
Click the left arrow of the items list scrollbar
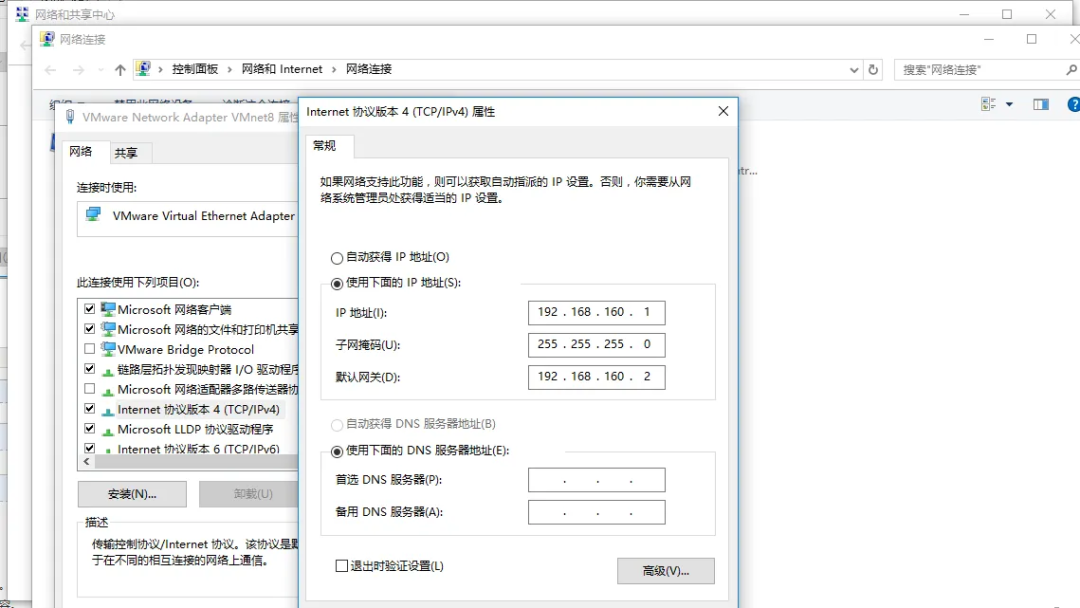click(87, 461)
